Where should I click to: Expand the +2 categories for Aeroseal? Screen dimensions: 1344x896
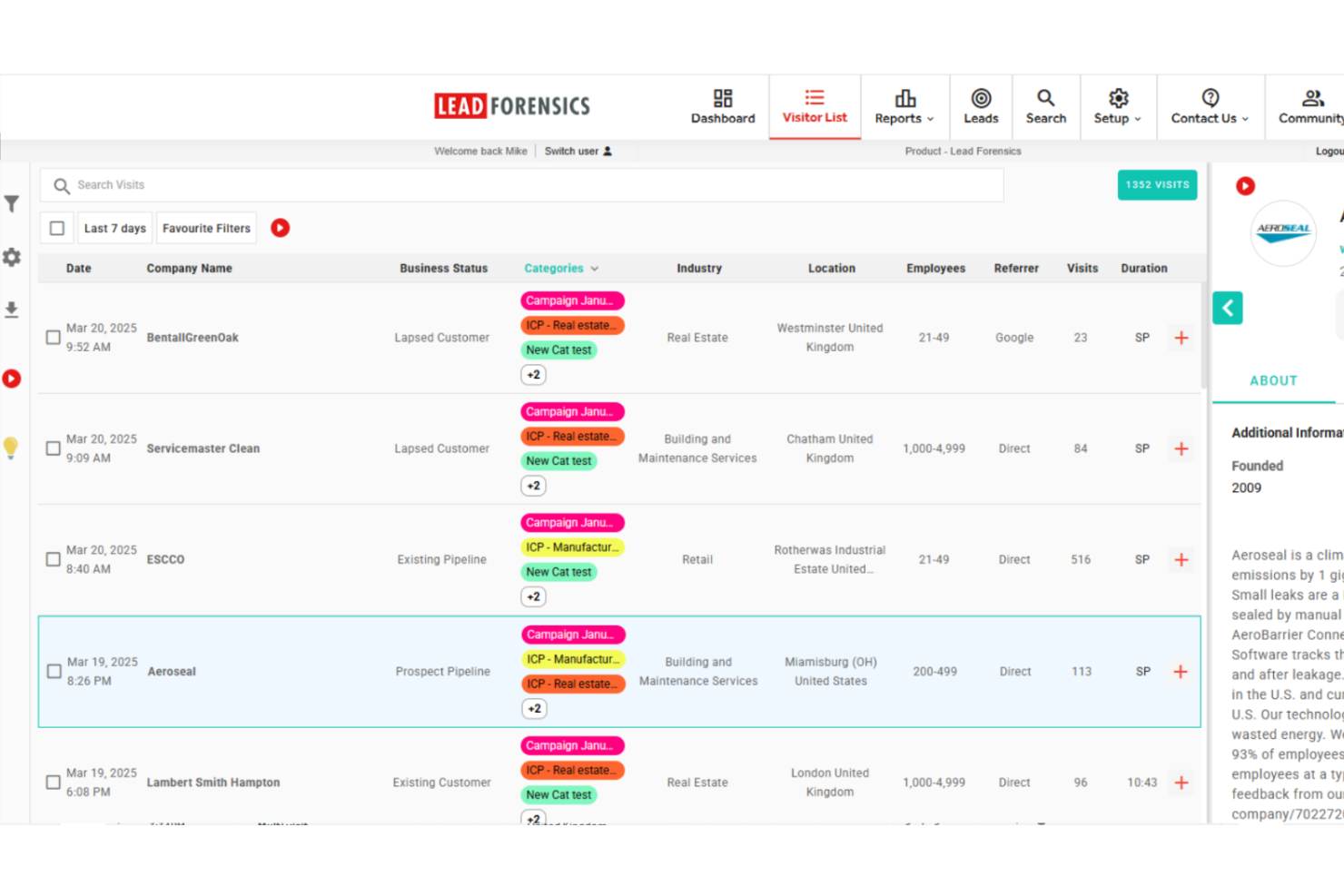(x=535, y=708)
